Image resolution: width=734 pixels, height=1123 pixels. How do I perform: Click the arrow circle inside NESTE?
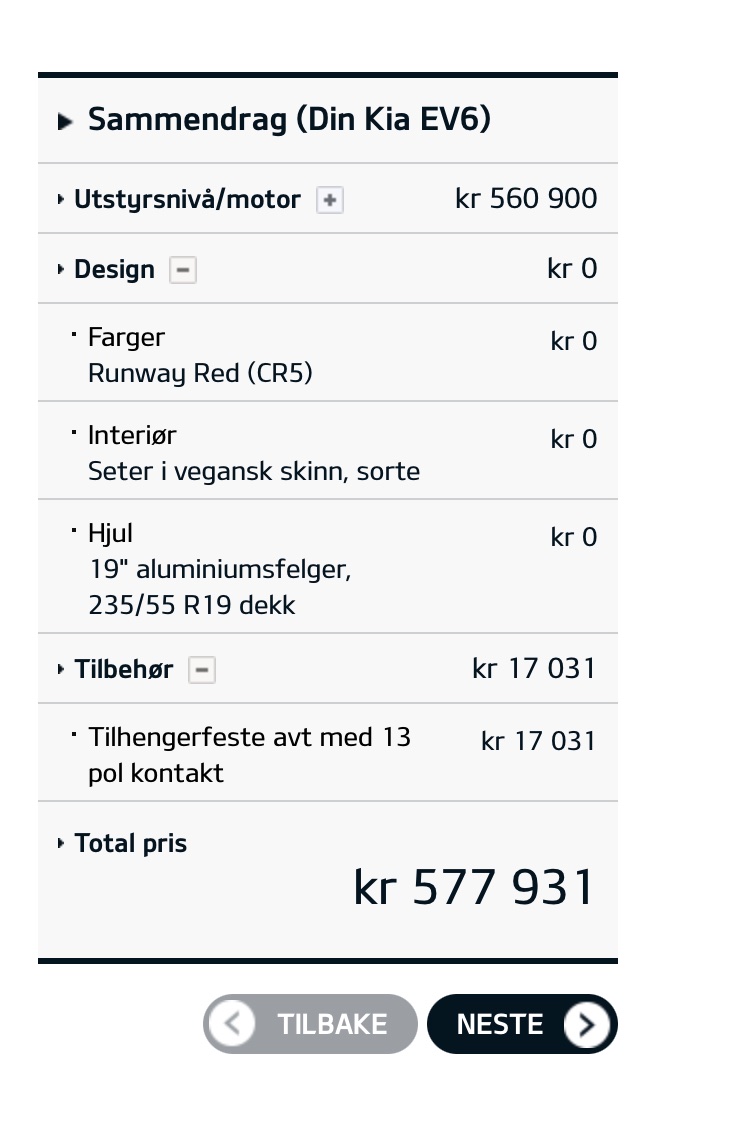pyautogui.click(x=586, y=1025)
